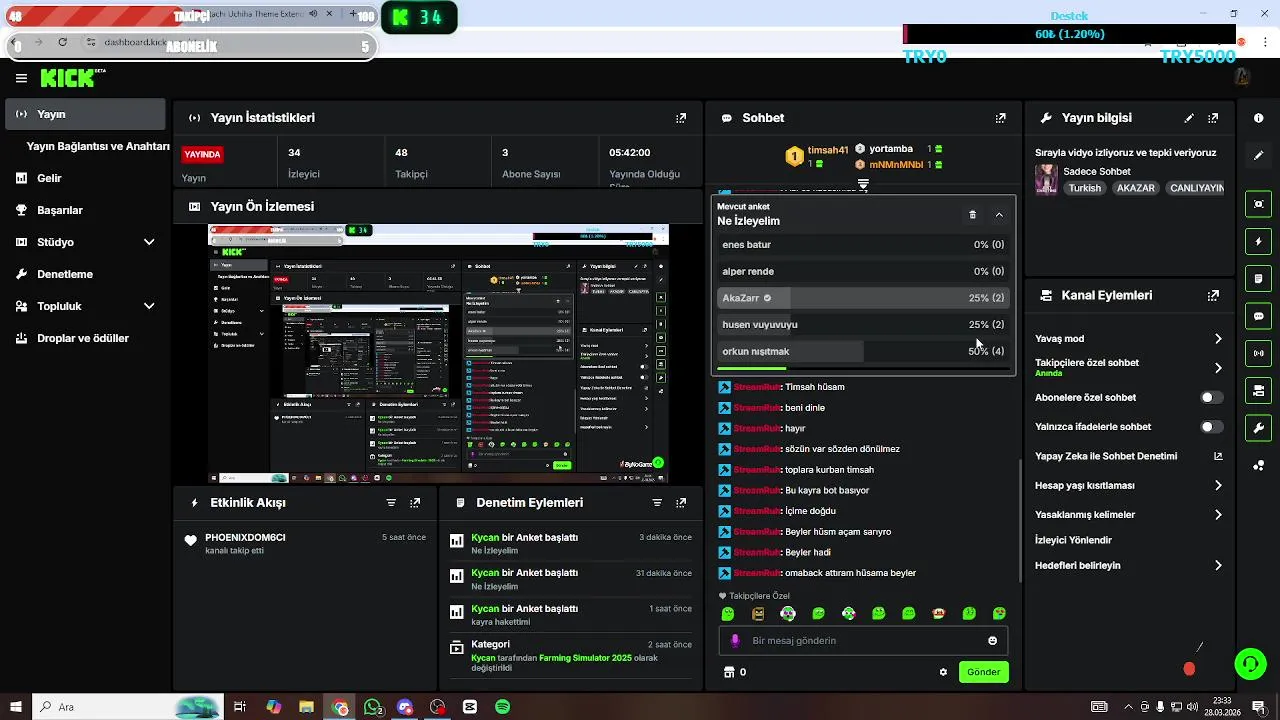Toggle Yalnızca ifadelerle sohbet switch
This screenshot has height=720, width=1280.
(x=1211, y=427)
